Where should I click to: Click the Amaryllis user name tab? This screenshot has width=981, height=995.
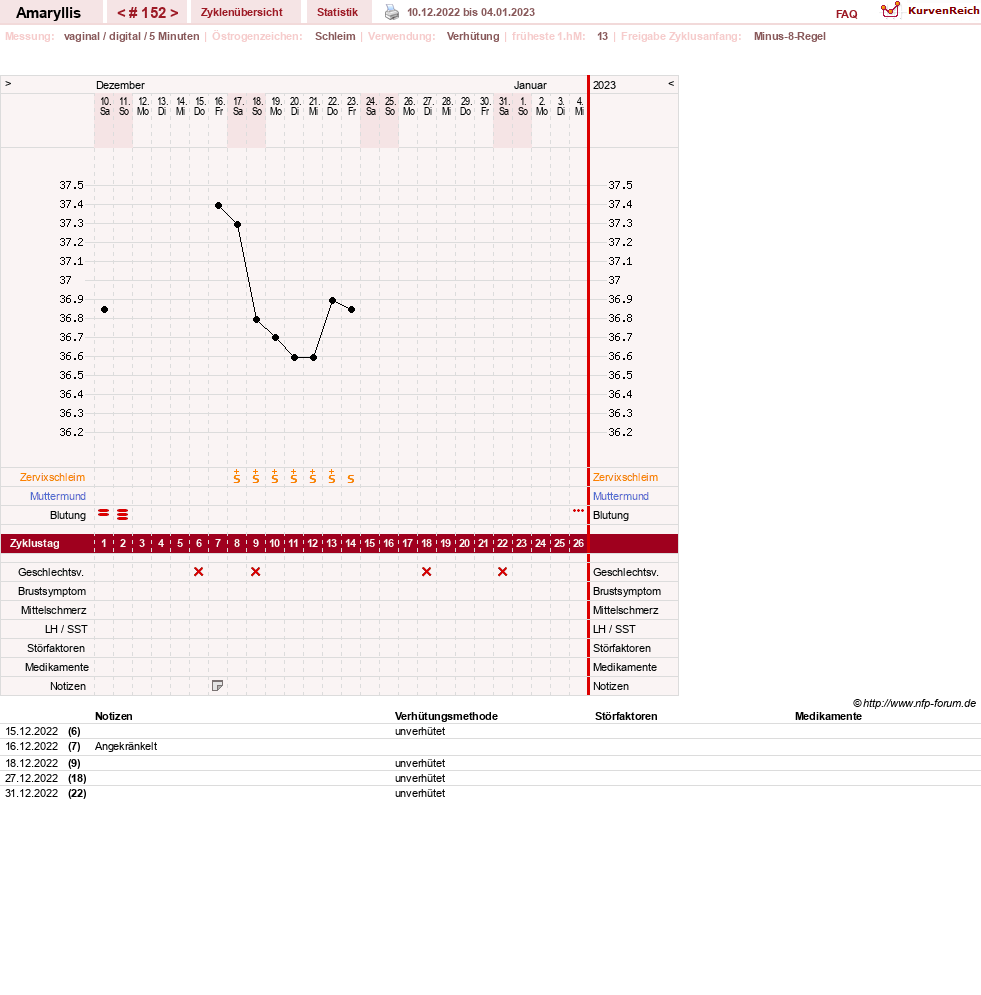tap(48, 13)
